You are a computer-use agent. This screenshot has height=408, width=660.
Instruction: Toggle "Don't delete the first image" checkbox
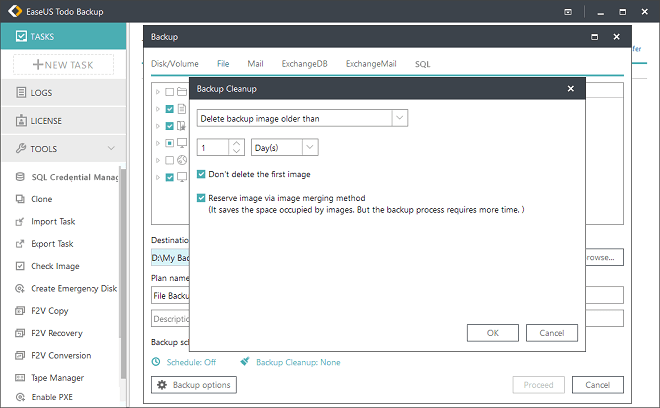pos(201,174)
